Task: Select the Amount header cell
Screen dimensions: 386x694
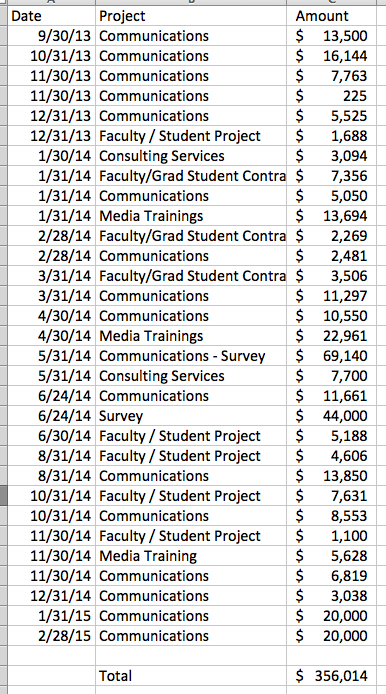Action: pos(331,16)
